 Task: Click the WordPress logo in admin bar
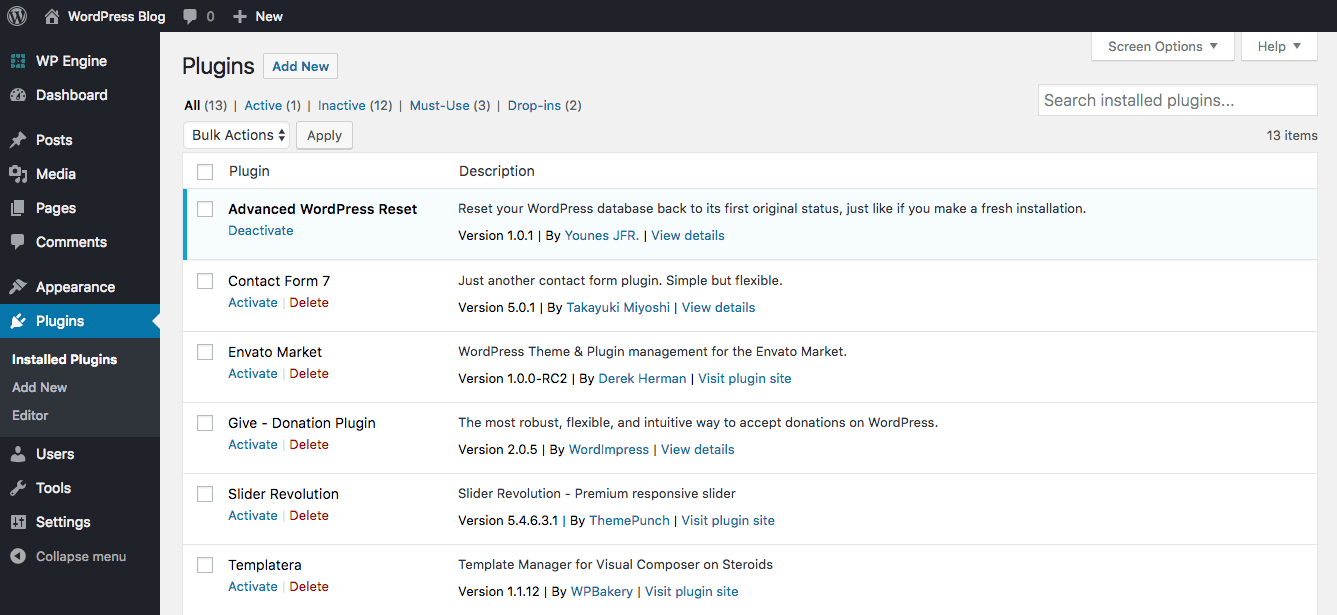point(16,16)
